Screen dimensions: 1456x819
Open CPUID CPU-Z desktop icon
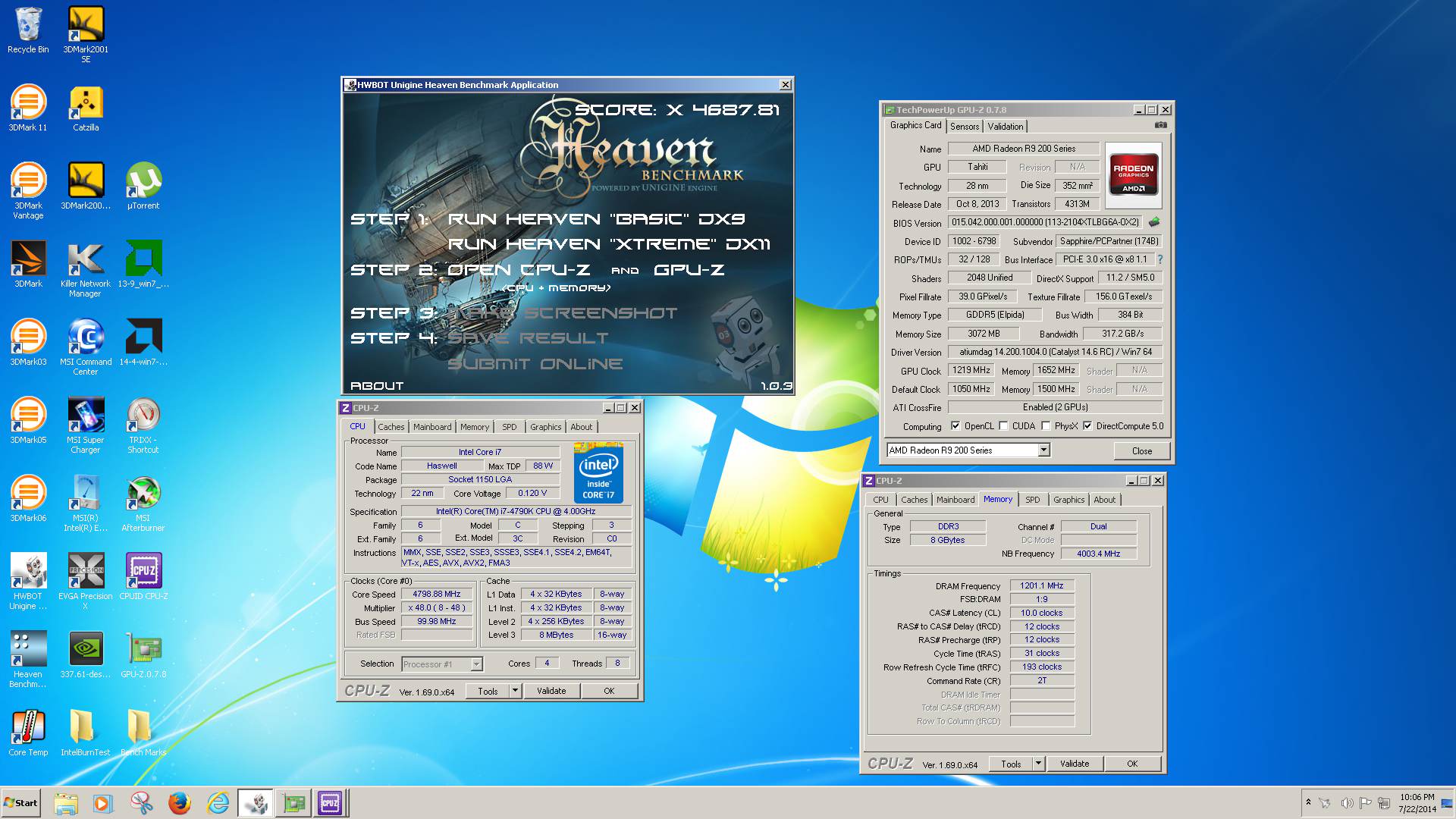tap(143, 577)
